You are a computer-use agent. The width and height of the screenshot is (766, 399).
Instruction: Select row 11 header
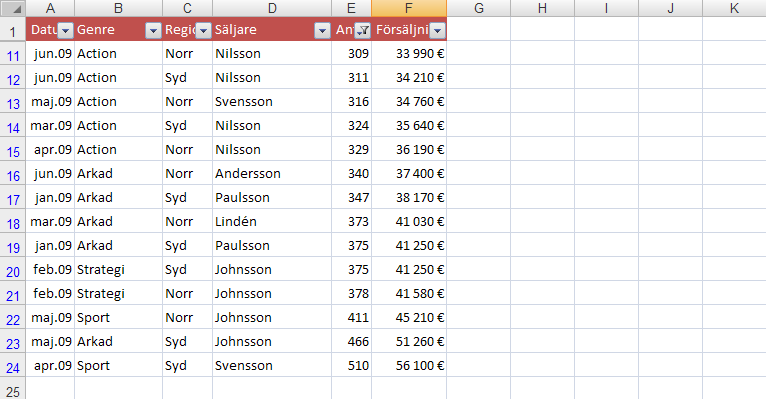[x=13, y=53]
